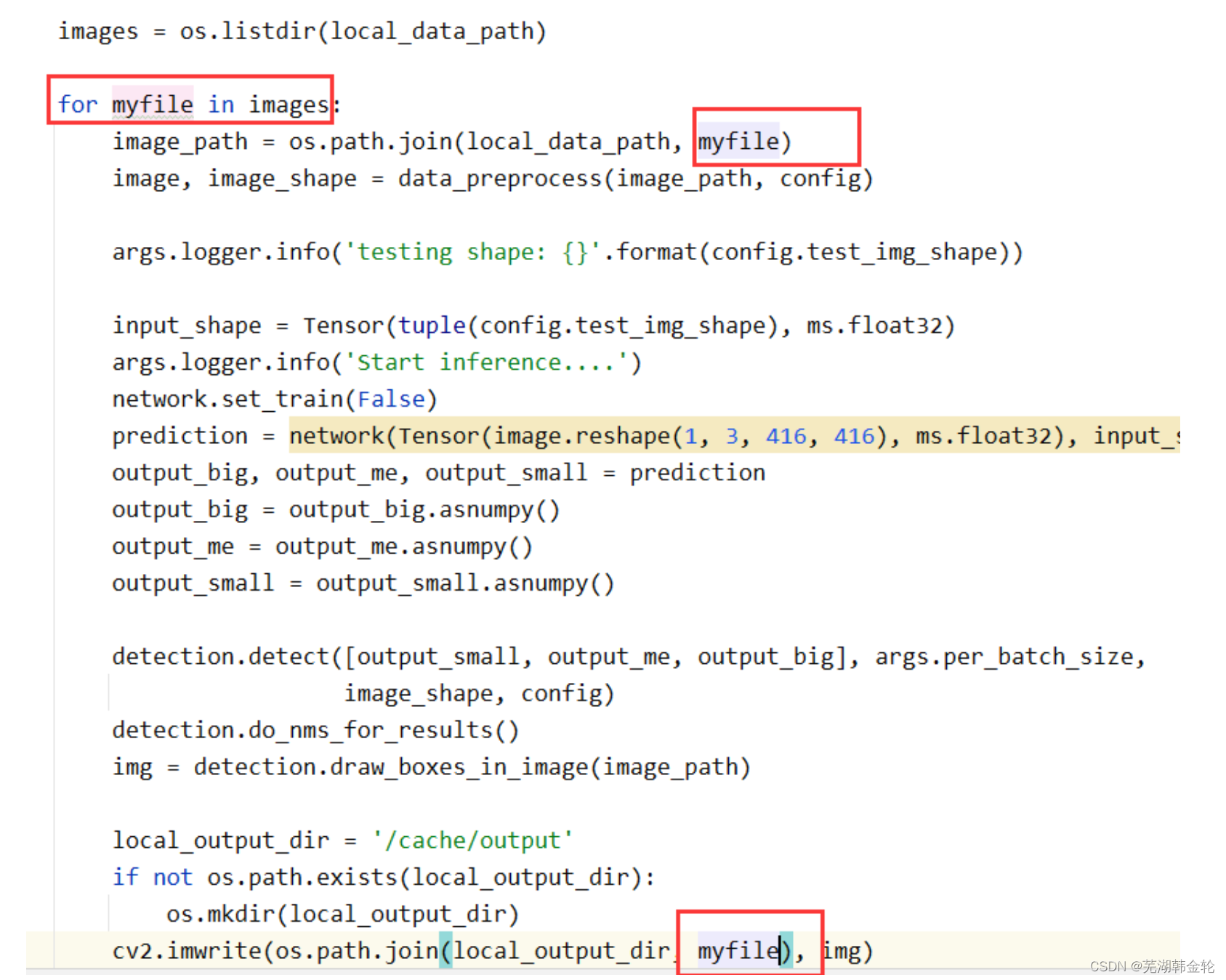The image size is (1226, 980).
Task: Click the 'image_path = os.path.join' line
Action: (x=452, y=142)
